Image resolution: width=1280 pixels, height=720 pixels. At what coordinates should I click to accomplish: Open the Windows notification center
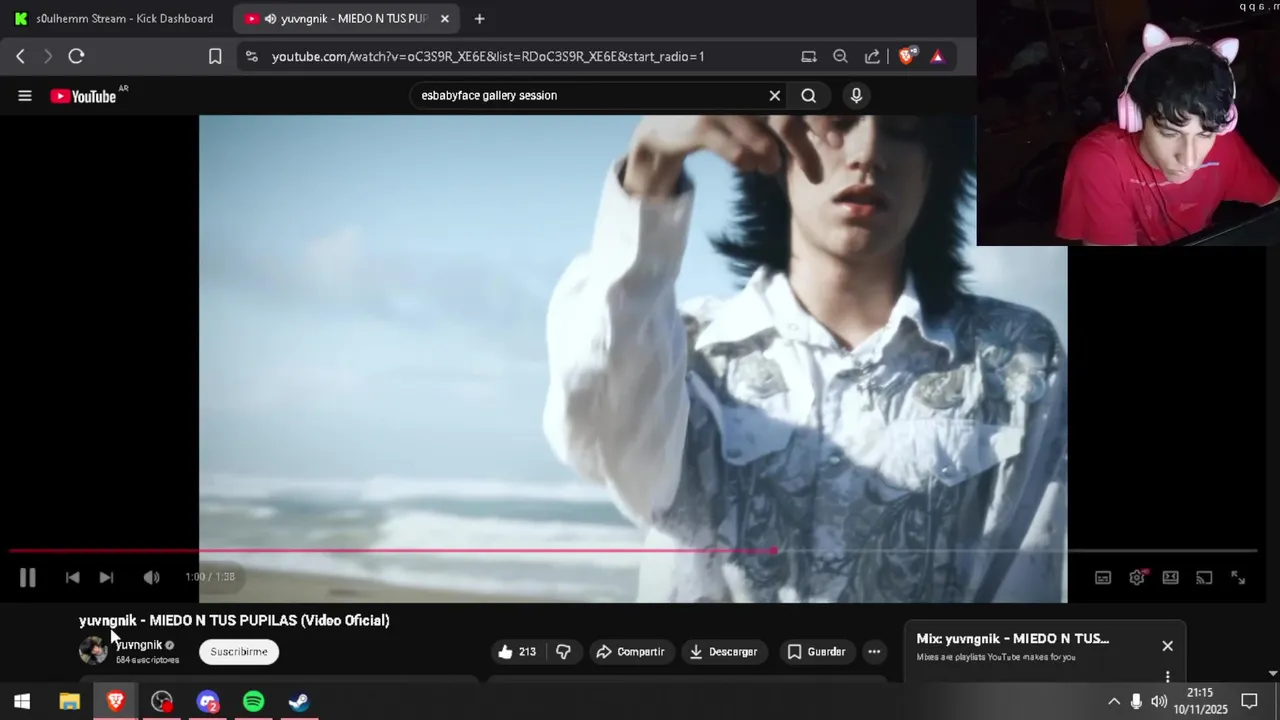click(1249, 702)
